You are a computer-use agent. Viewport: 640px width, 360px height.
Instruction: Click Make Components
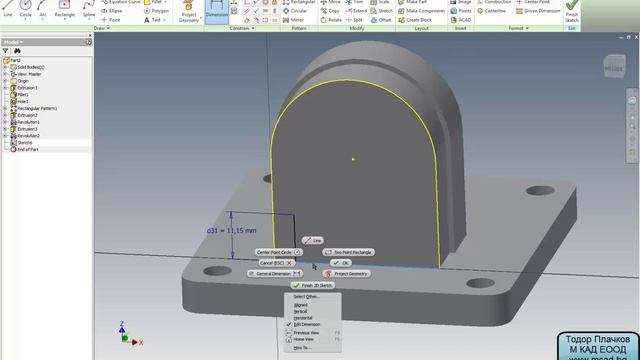422,11
